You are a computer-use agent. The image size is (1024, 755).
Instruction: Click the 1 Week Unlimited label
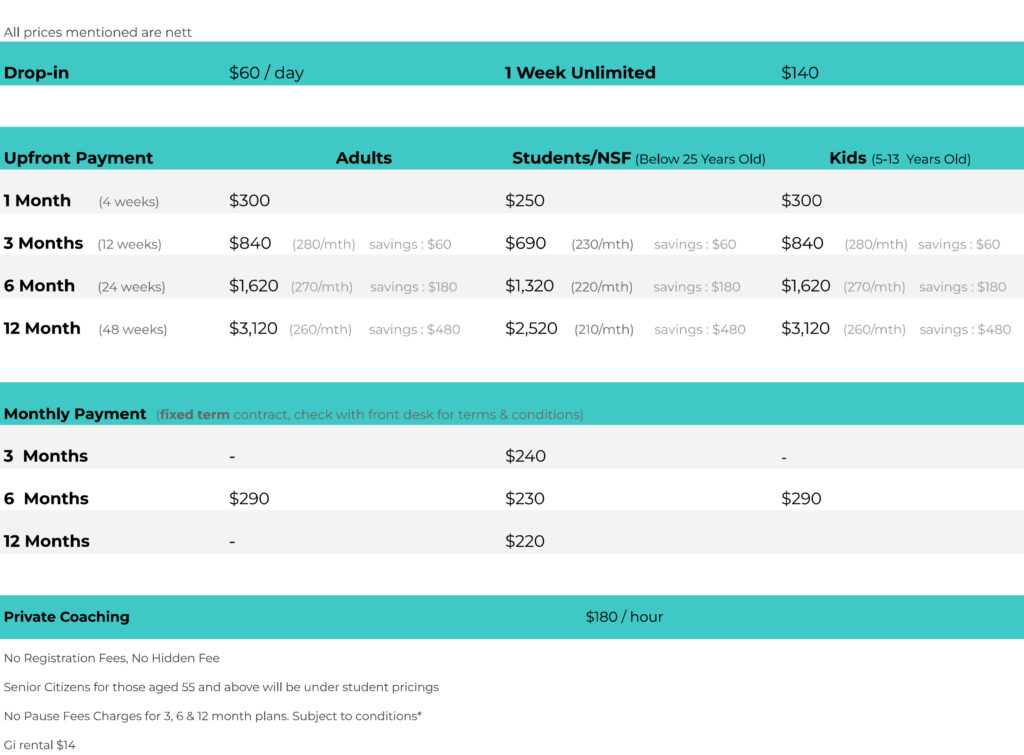point(580,73)
